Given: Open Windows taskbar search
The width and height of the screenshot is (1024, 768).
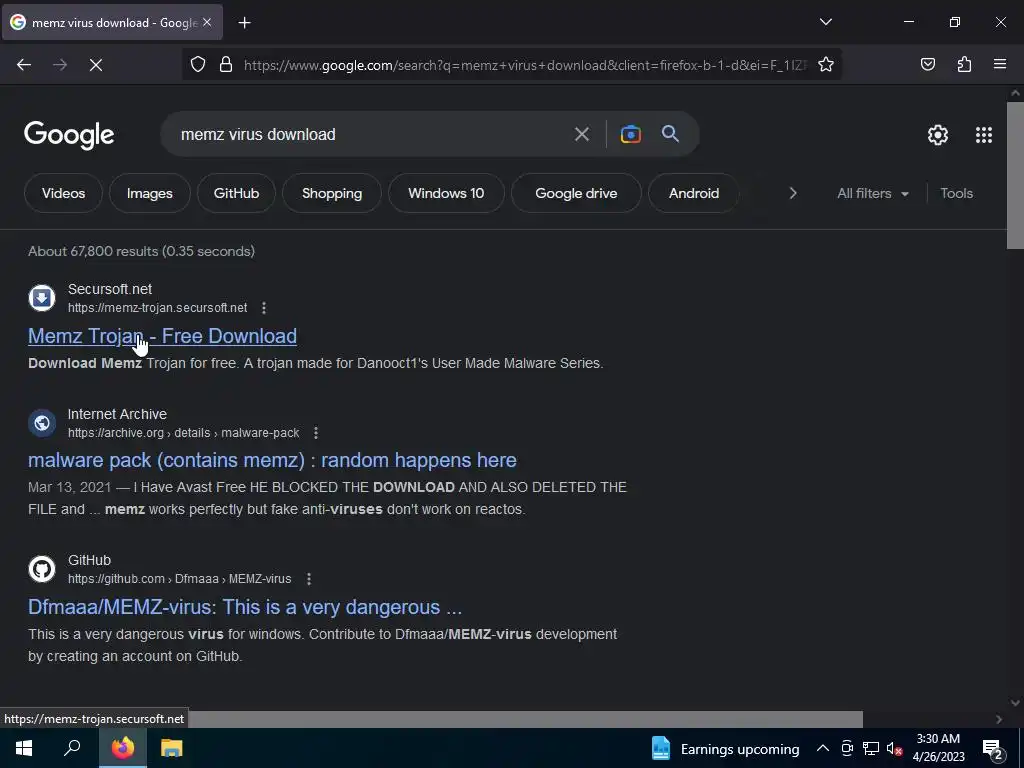Looking at the screenshot, I should pyautogui.click(x=72, y=748).
